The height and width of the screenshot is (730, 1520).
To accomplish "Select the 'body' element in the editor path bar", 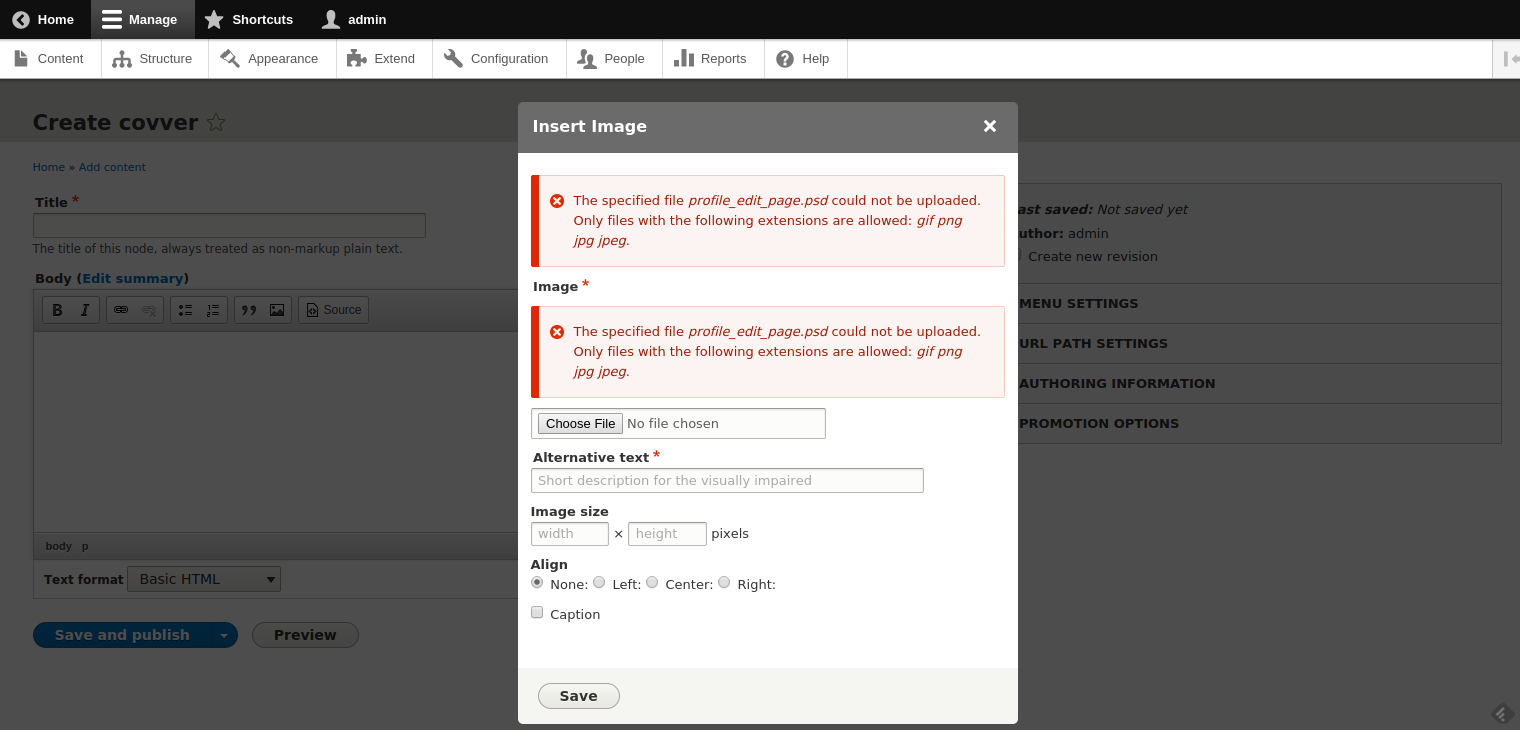I will tap(59, 546).
